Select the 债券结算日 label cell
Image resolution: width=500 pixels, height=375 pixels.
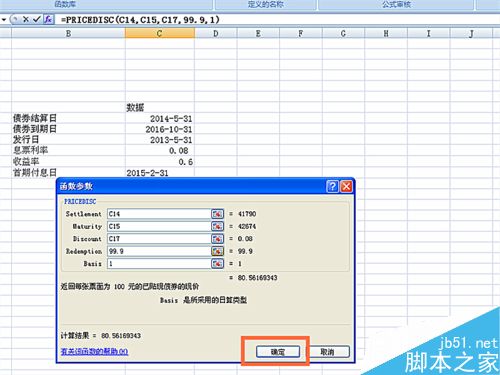pos(68,118)
